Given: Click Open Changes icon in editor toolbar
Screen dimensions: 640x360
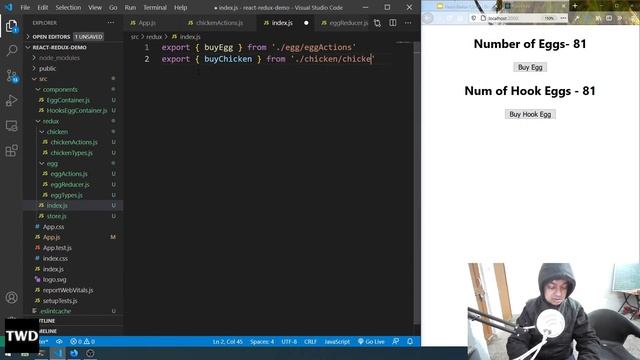Looking at the screenshot, I should pyautogui.click(x=378, y=23).
